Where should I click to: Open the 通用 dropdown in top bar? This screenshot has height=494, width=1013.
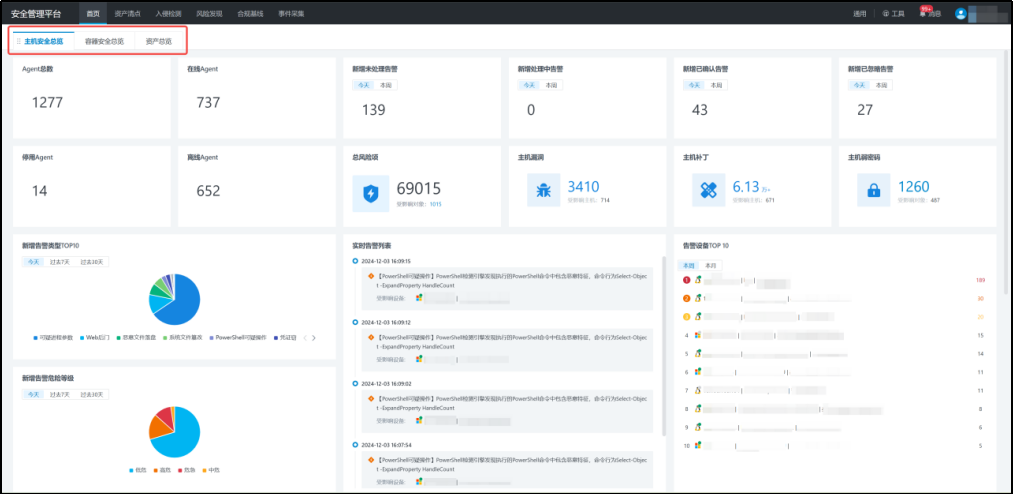(x=859, y=14)
